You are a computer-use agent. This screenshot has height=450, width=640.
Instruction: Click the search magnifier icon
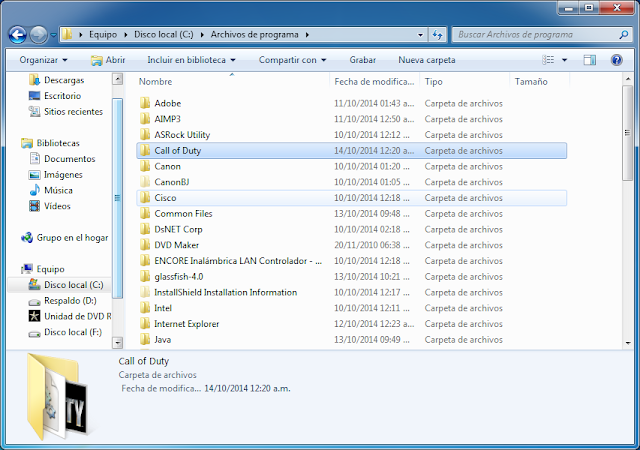pos(624,35)
